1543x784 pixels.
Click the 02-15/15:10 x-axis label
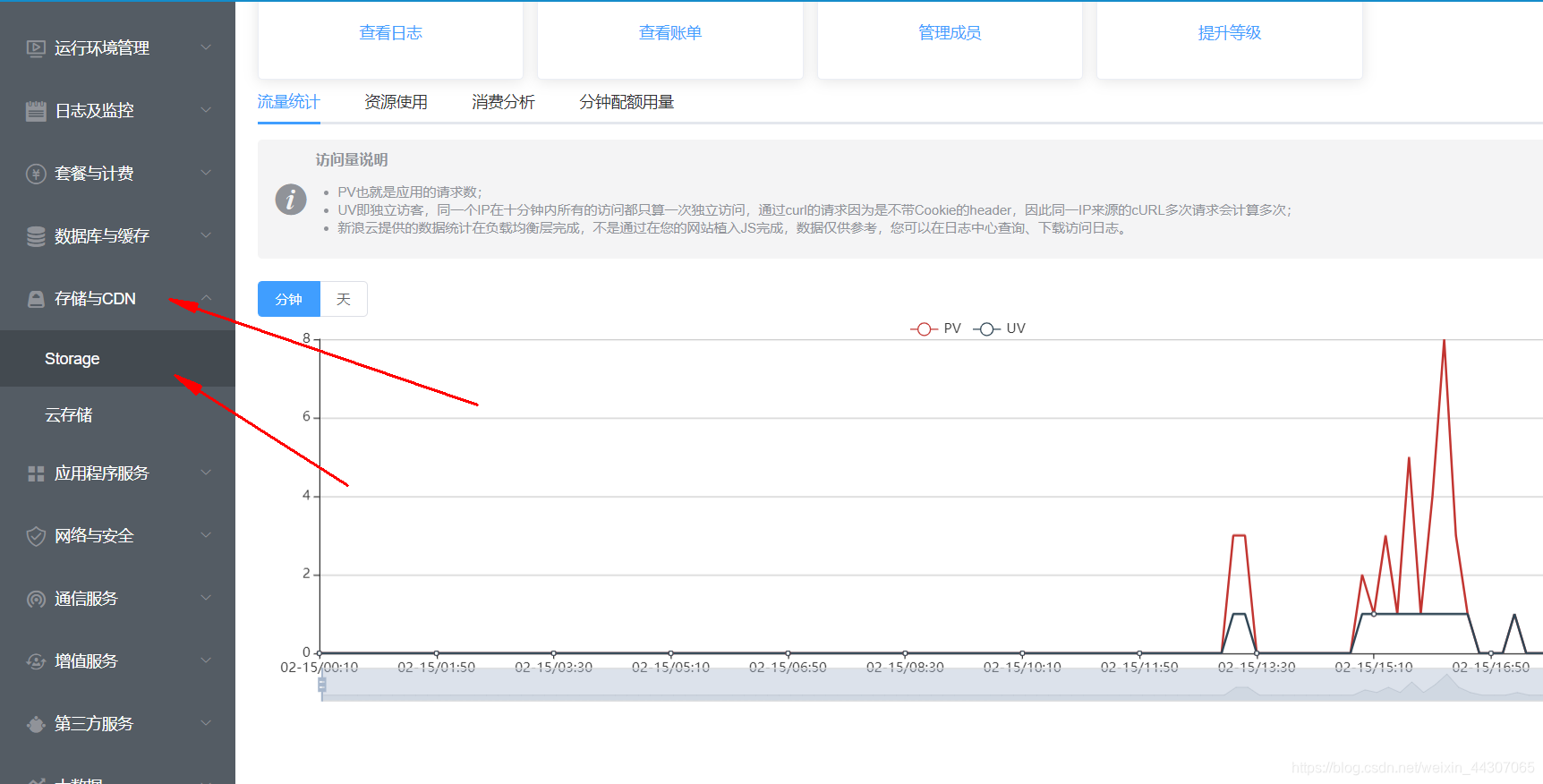[1374, 668]
